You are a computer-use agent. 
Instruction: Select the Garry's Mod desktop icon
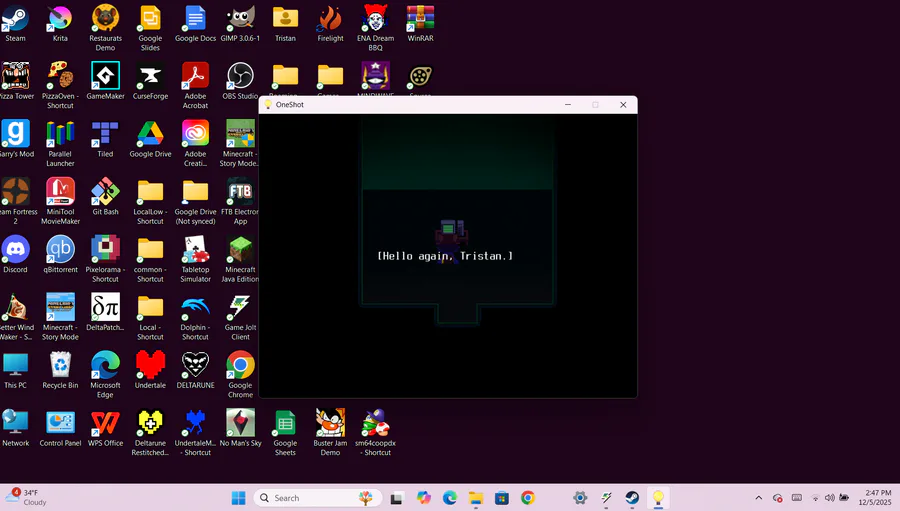(16, 139)
